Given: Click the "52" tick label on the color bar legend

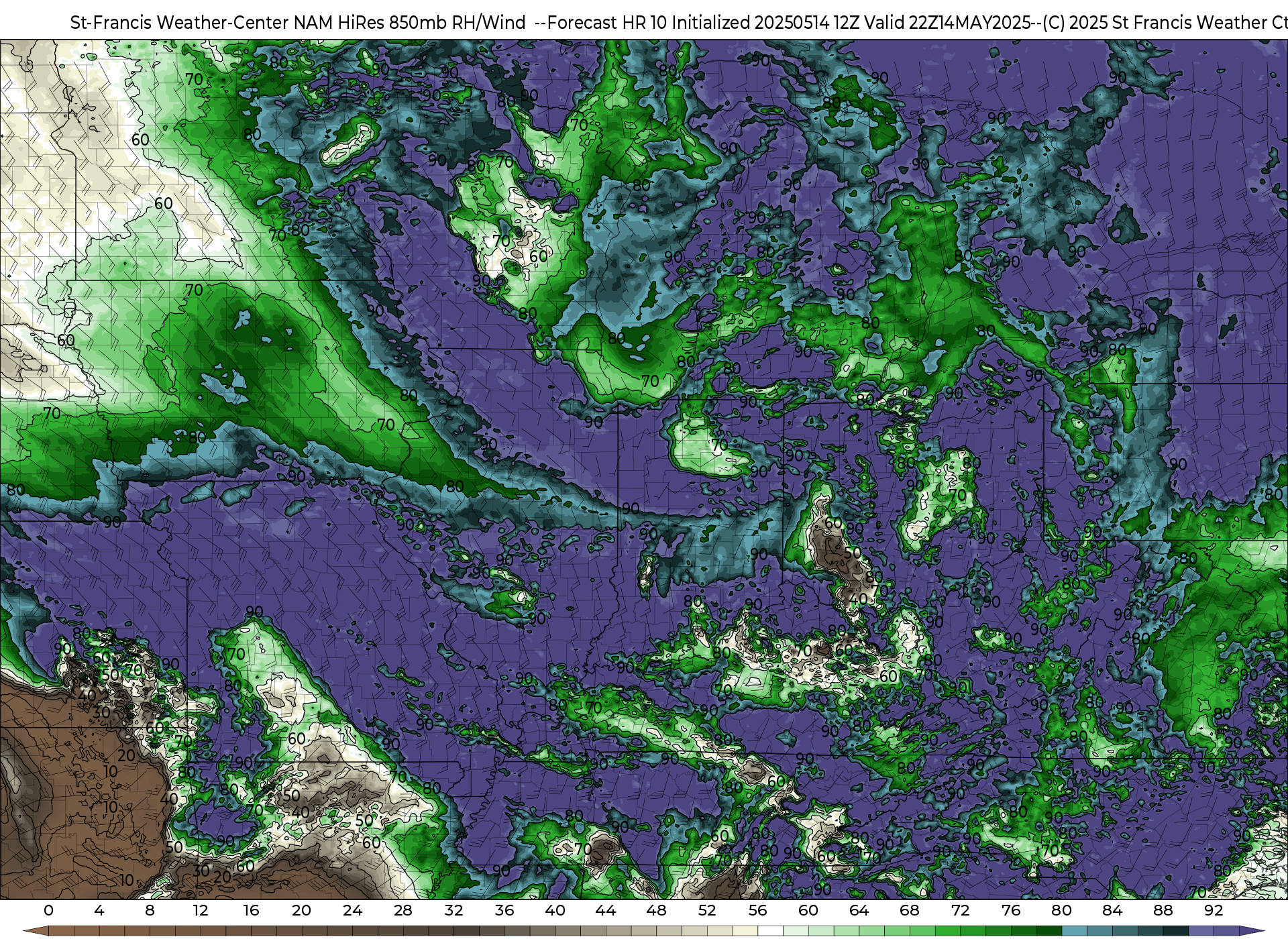Looking at the screenshot, I should pos(707,910).
